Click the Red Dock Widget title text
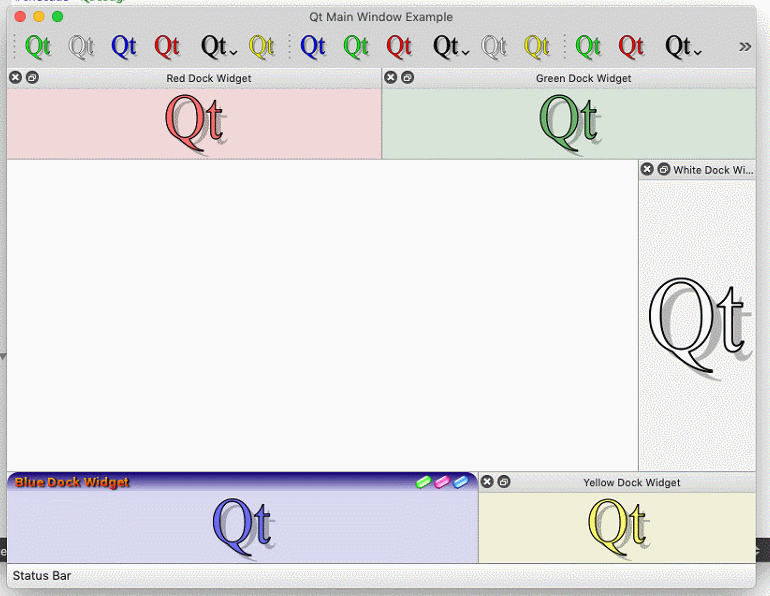Image resolution: width=770 pixels, height=596 pixels. point(209,79)
